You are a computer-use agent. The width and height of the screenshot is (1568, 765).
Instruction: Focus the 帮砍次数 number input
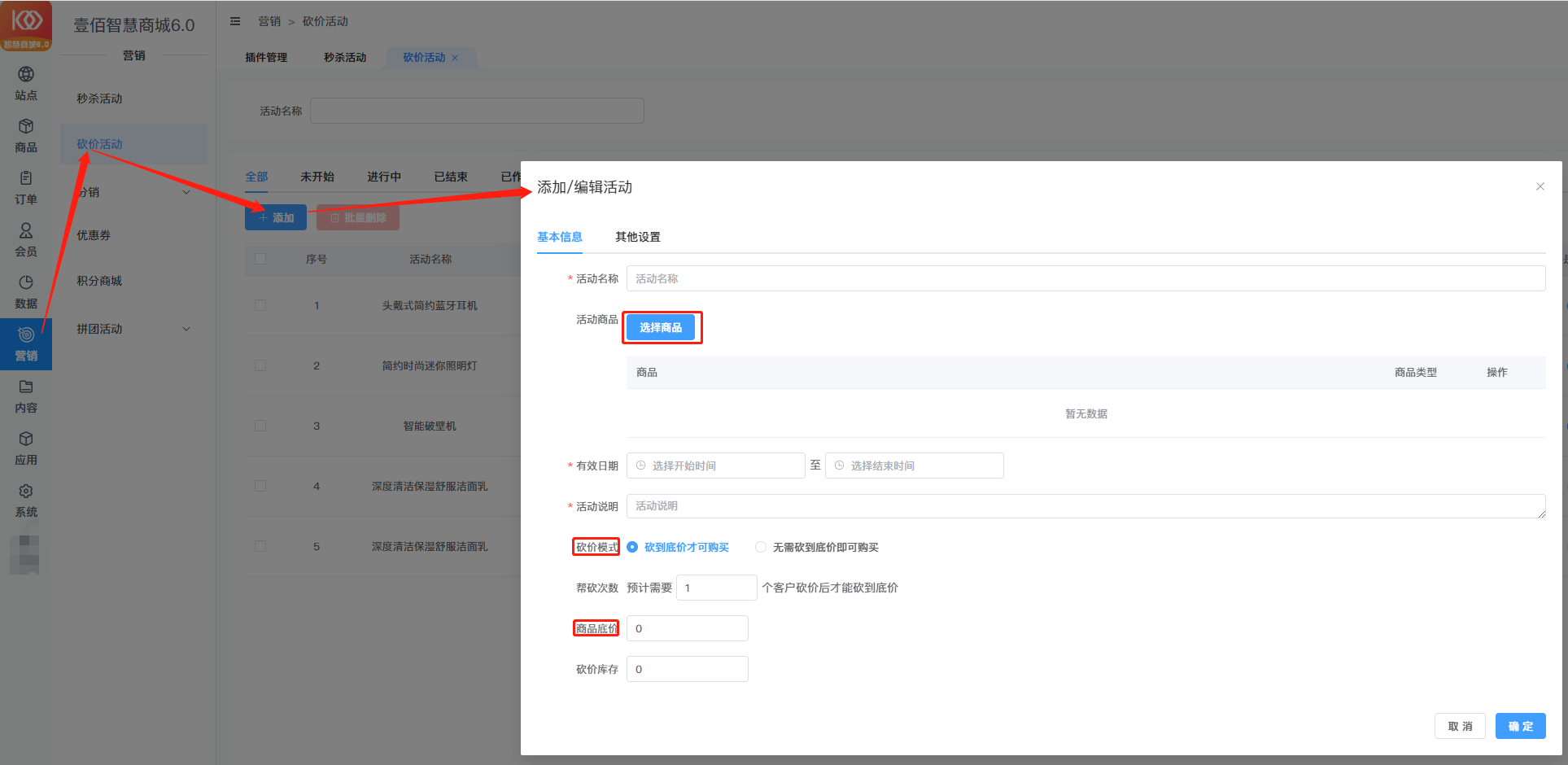pos(716,588)
